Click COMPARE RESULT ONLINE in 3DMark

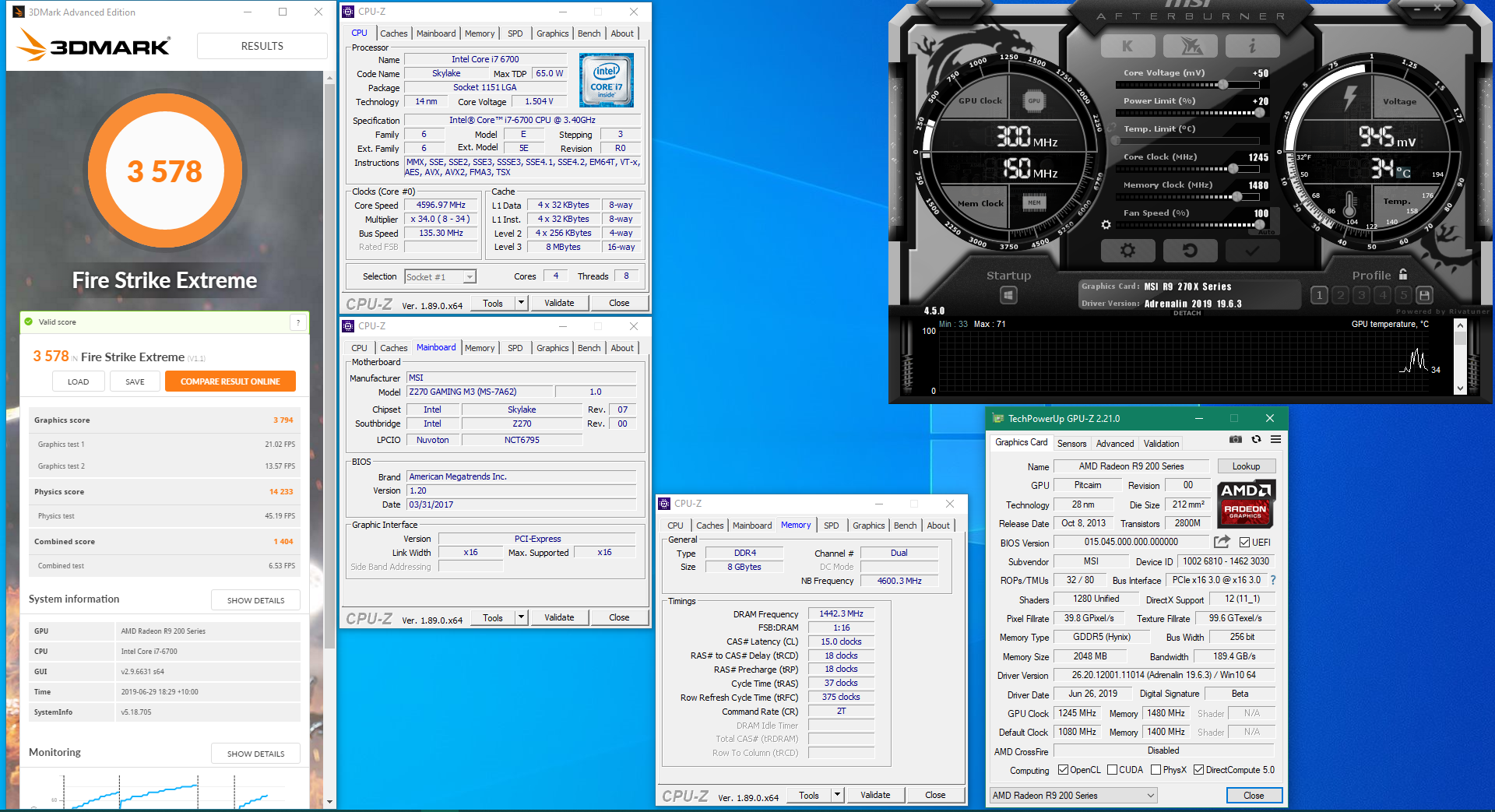click(x=230, y=381)
